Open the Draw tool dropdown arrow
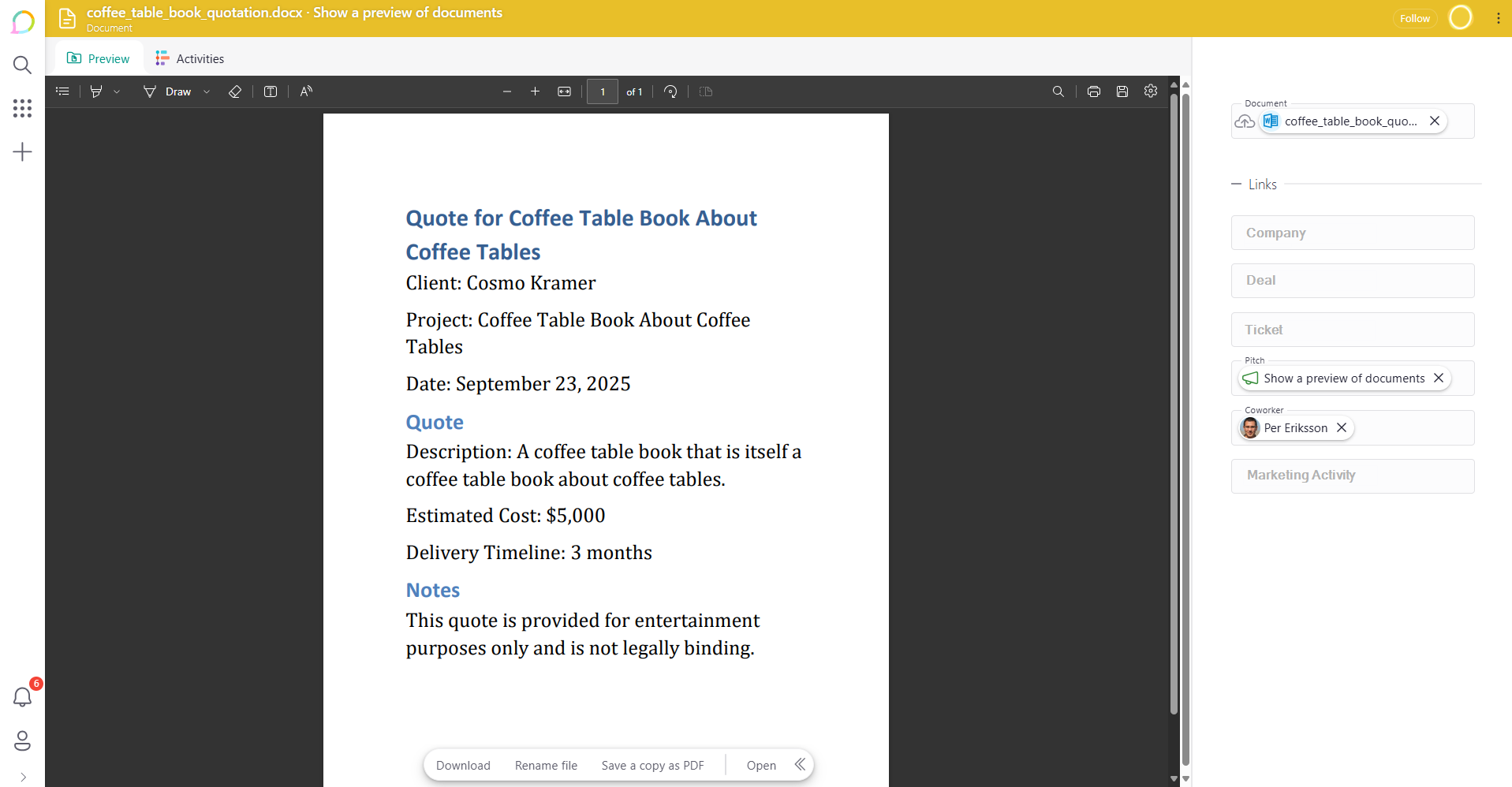Image resolution: width=1512 pixels, height=787 pixels. [x=207, y=91]
